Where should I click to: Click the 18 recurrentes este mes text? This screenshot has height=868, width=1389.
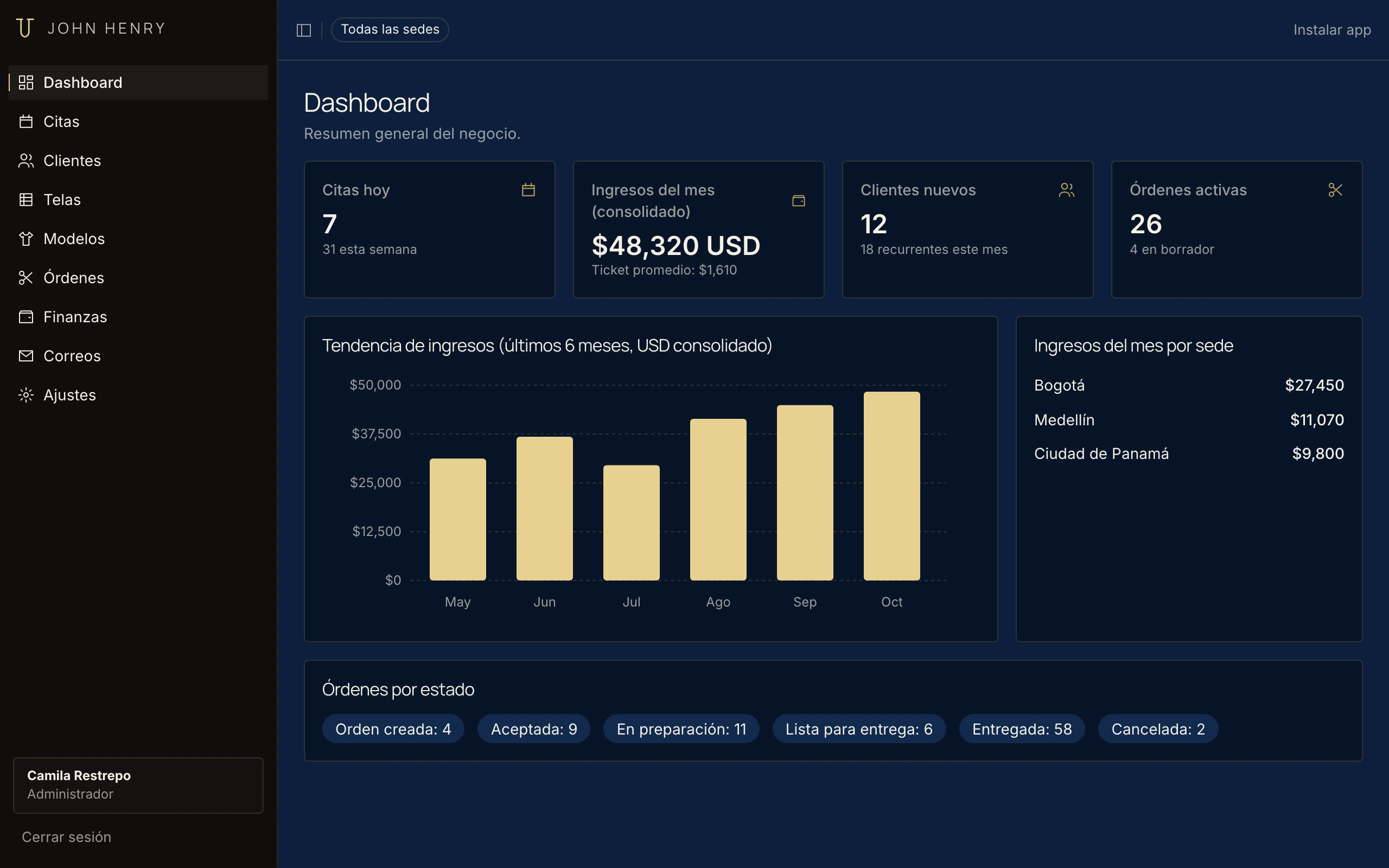934,250
